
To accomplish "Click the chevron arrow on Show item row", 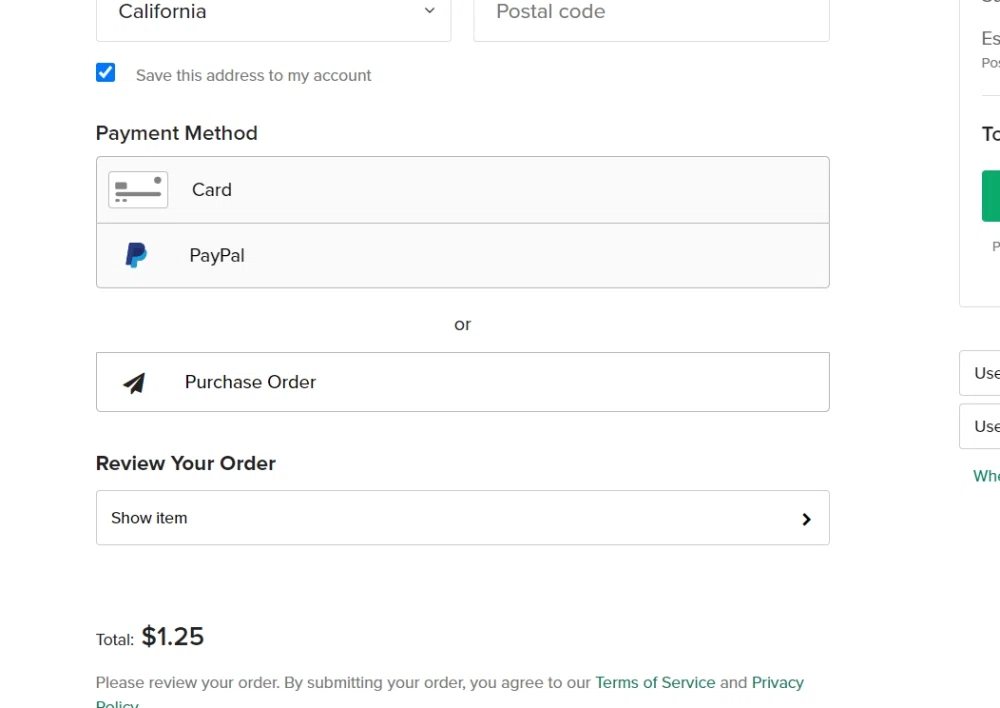I will tap(806, 518).
